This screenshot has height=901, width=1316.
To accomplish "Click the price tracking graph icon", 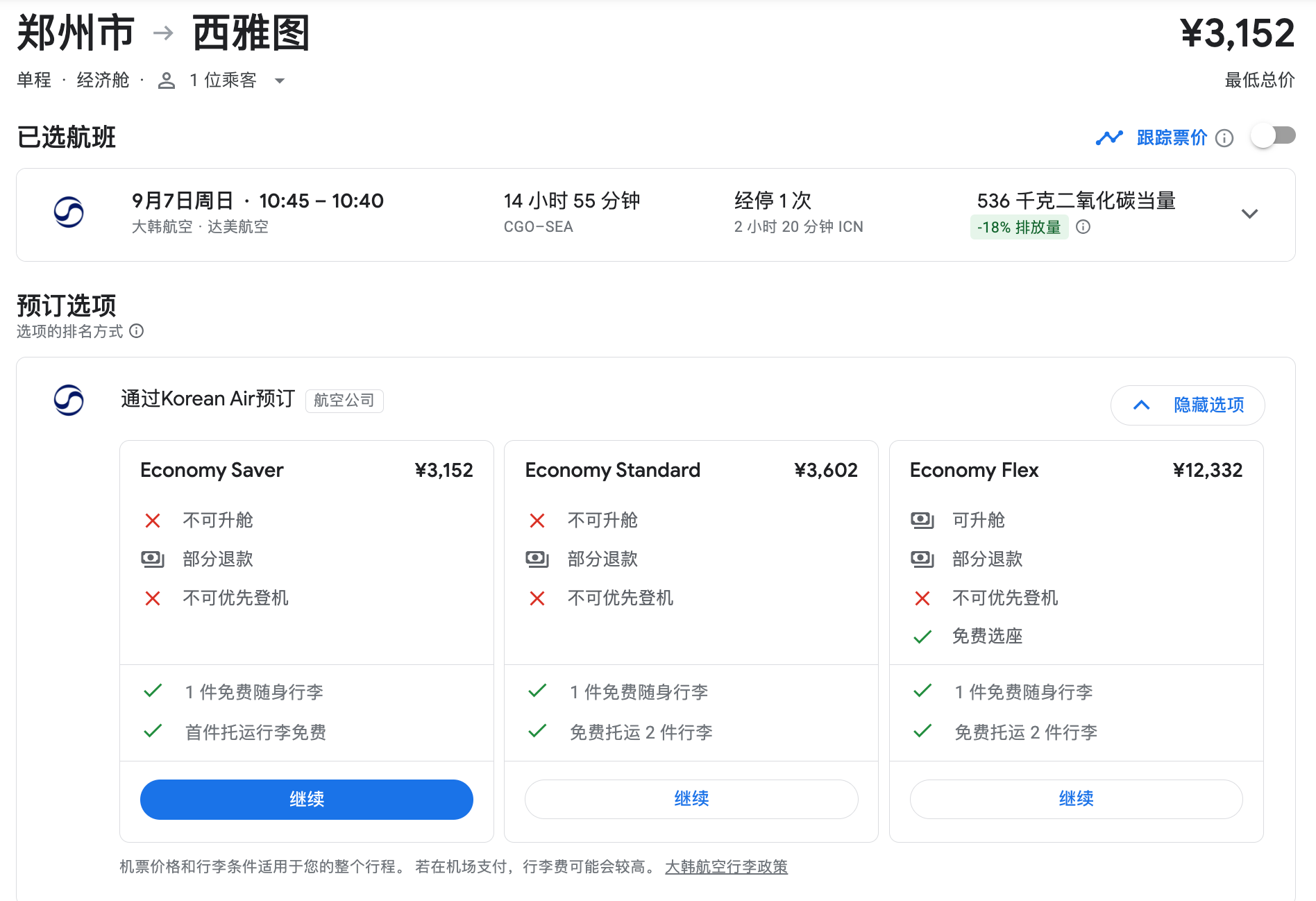I will click(x=1108, y=137).
